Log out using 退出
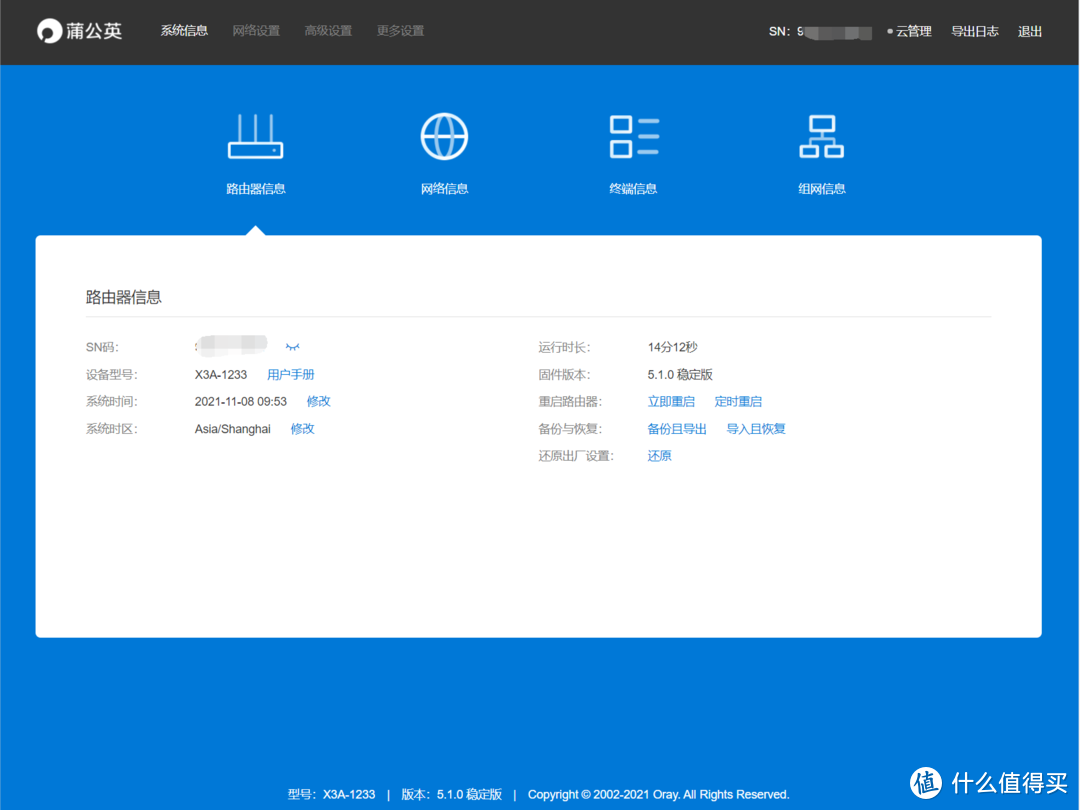1080x810 pixels. coord(1030,31)
